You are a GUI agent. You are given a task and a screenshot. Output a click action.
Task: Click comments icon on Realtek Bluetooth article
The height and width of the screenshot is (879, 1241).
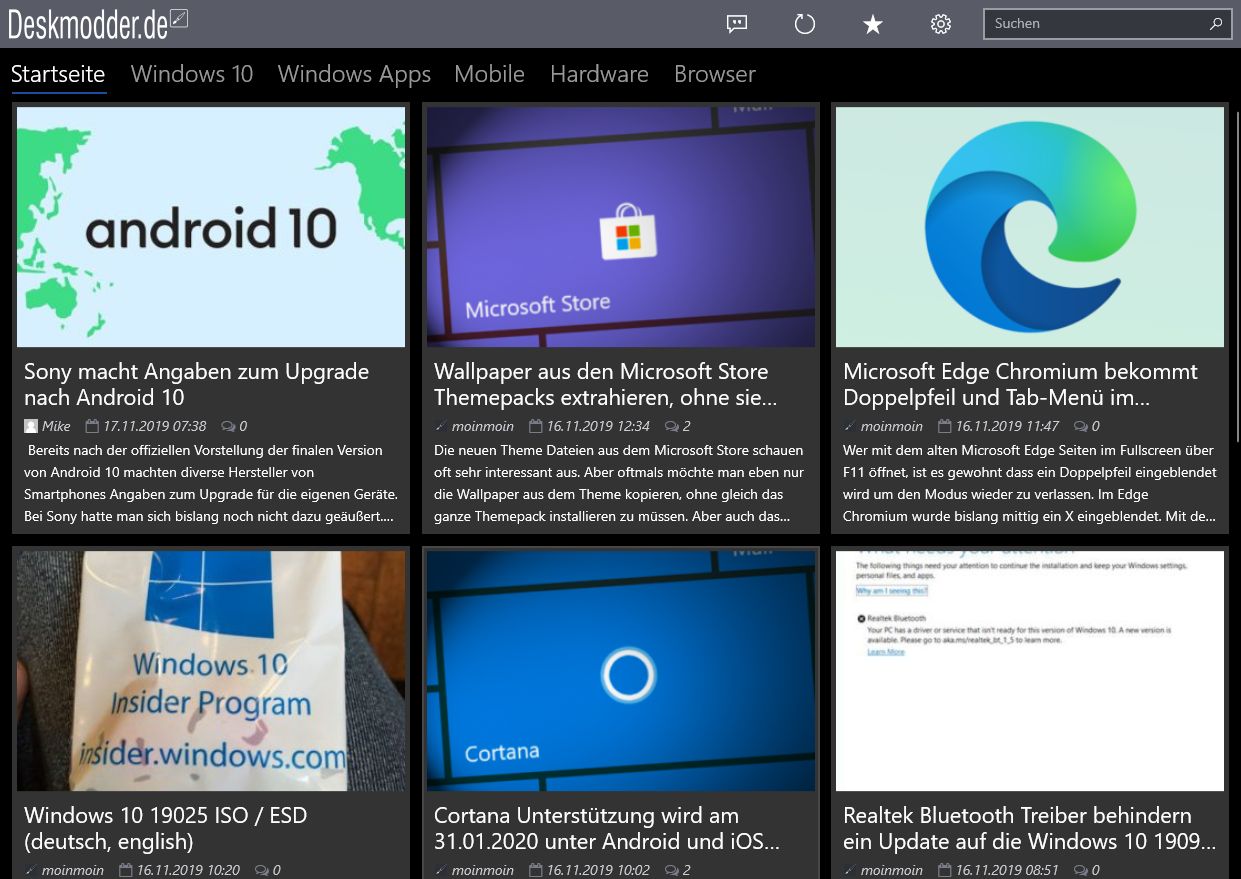click(x=1080, y=870)
